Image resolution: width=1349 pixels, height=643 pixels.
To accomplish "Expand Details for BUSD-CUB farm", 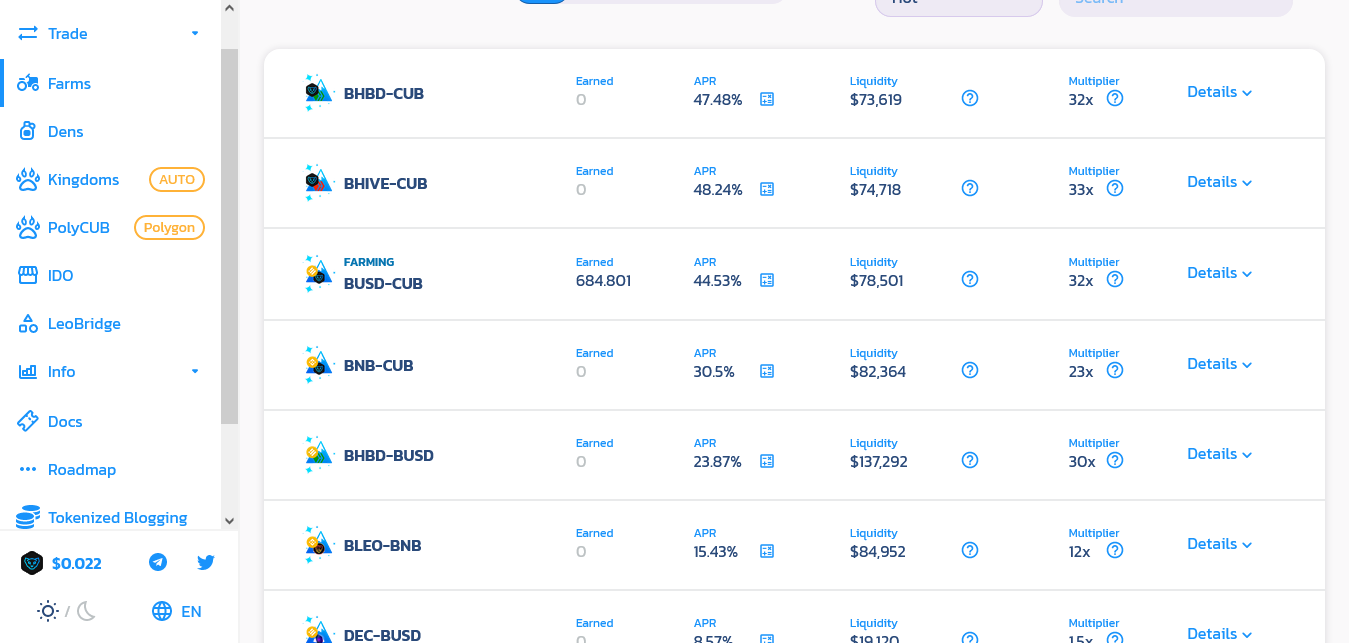I will tap(1219, 273).
